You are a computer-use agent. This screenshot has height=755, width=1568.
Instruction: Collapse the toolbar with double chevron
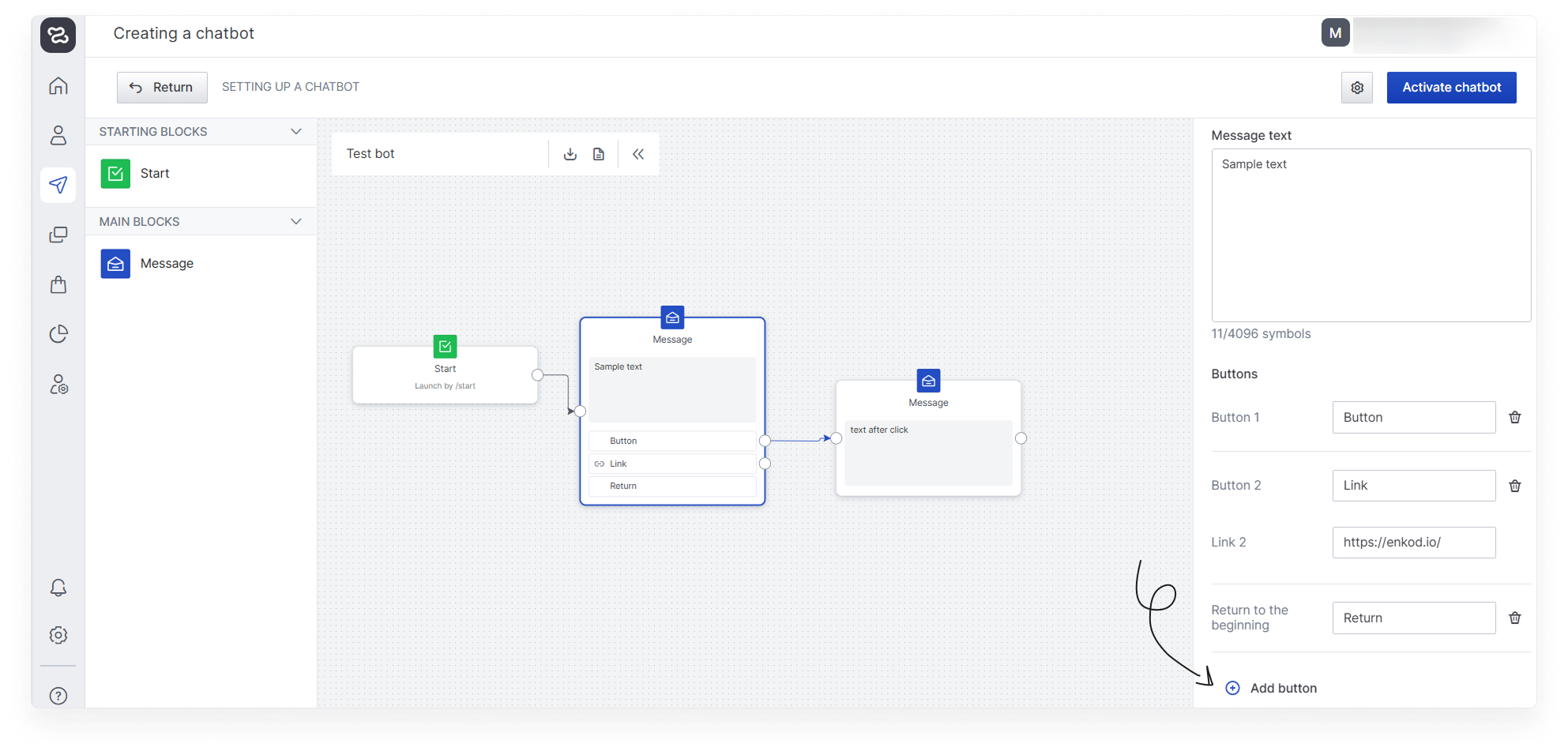pyautogui.click(x=638, y=154)
